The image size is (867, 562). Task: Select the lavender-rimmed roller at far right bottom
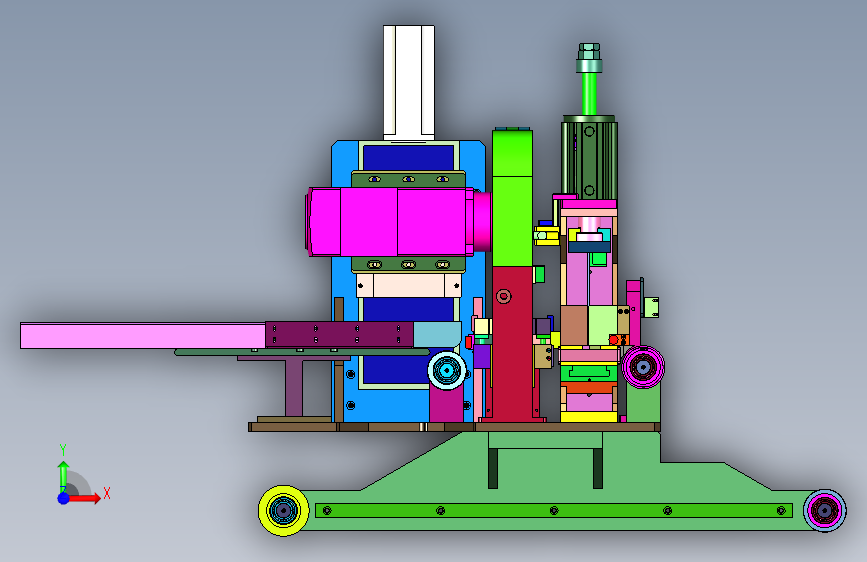pos(824,511)
